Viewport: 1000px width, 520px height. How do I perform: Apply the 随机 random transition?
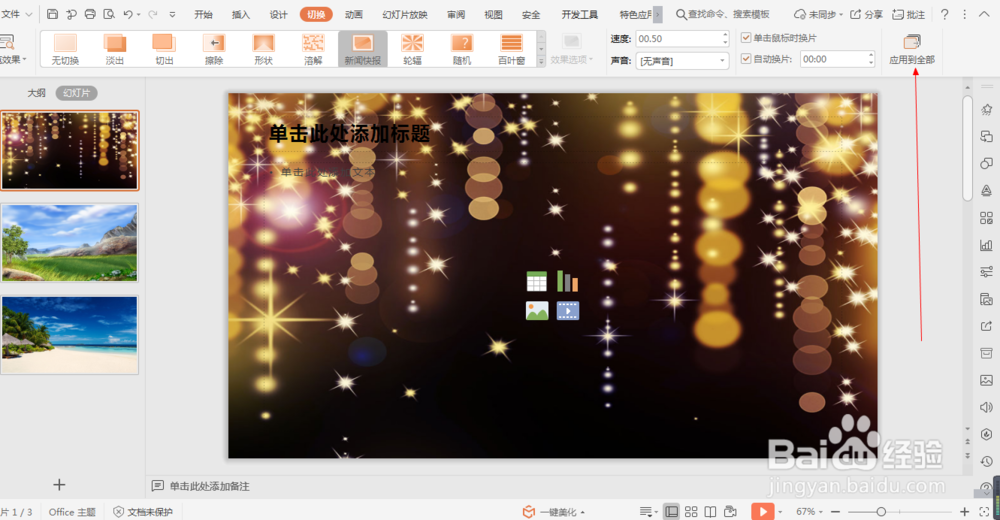[462, 50]
